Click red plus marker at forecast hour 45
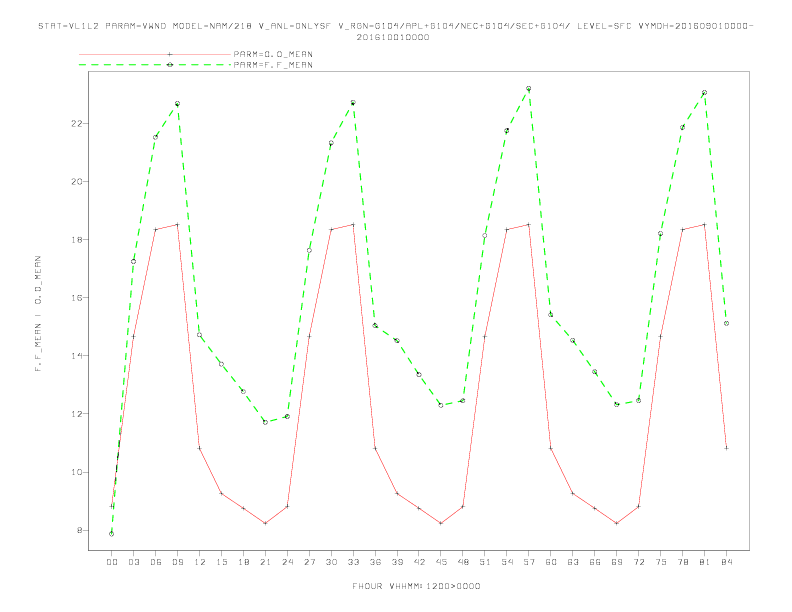792x612 pixels. coord(441,523)
